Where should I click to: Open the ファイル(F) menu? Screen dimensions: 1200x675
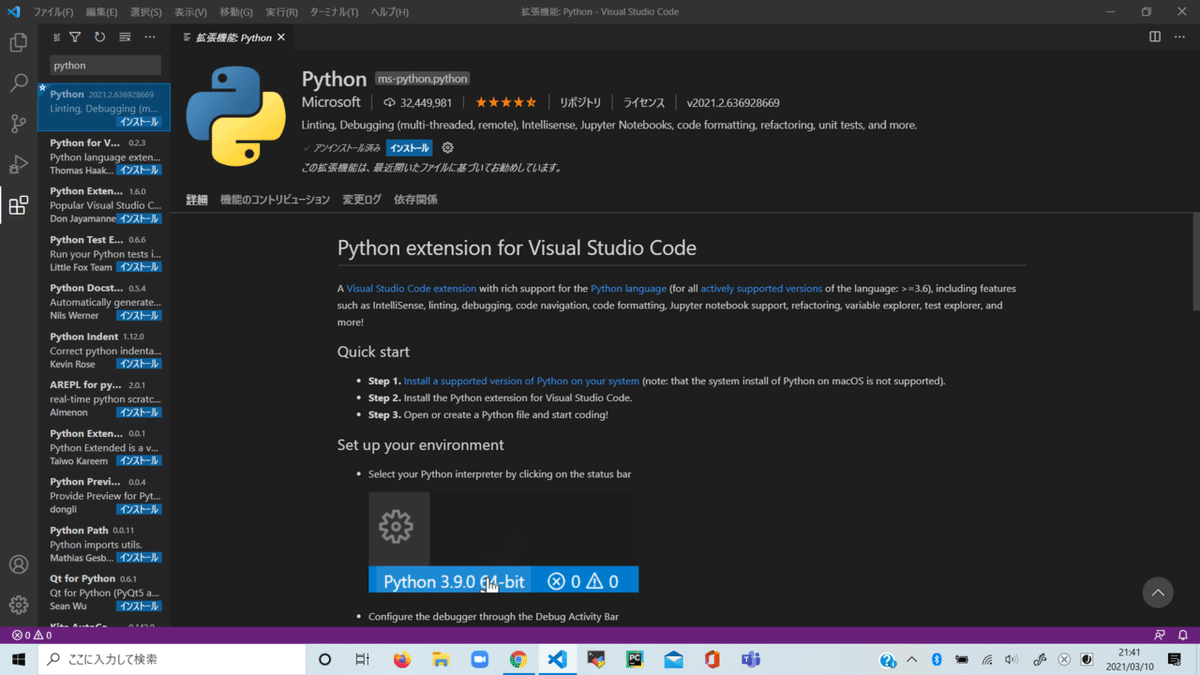(53, 12)
